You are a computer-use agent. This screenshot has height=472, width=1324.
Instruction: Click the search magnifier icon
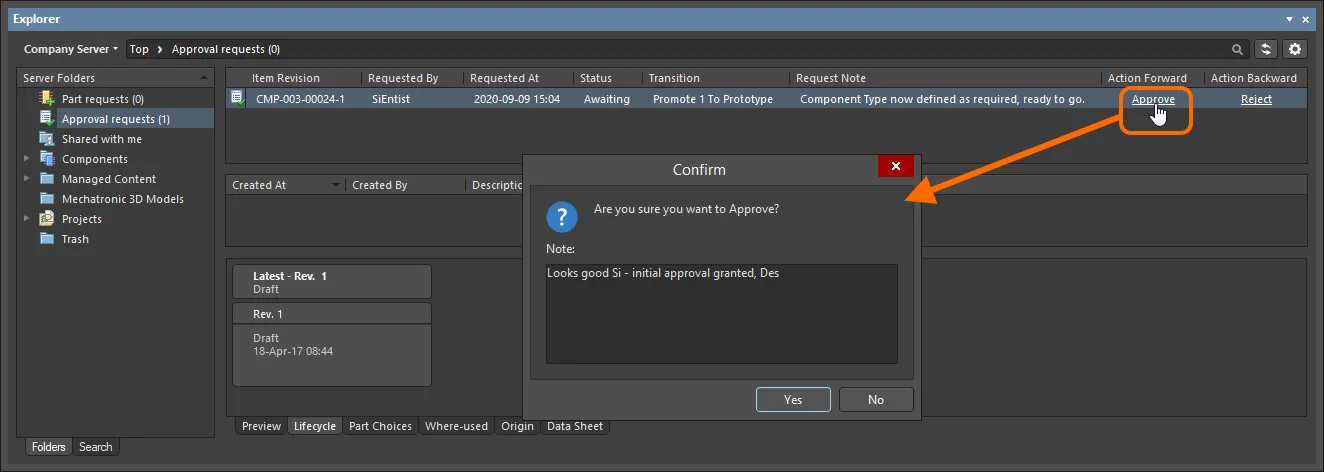[x=1238, y=49]
